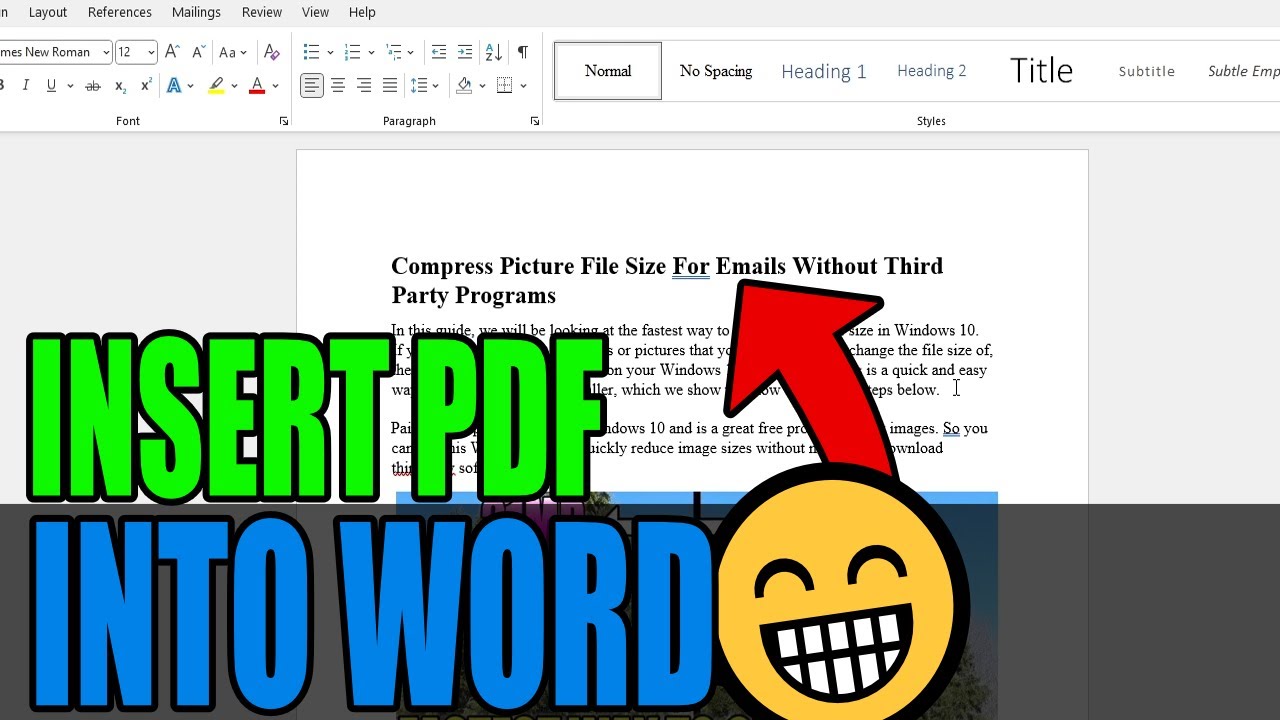
Task: Click the document heading text
Action: (667, 280)
